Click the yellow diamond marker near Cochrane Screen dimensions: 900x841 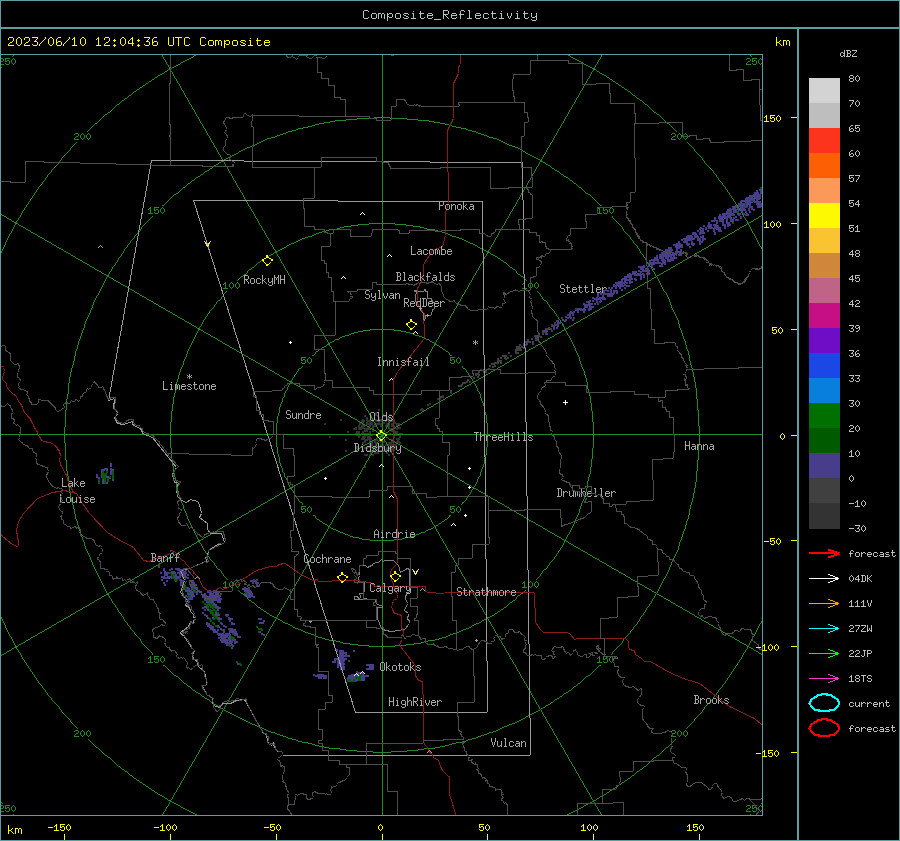click(x=342, y=577)
